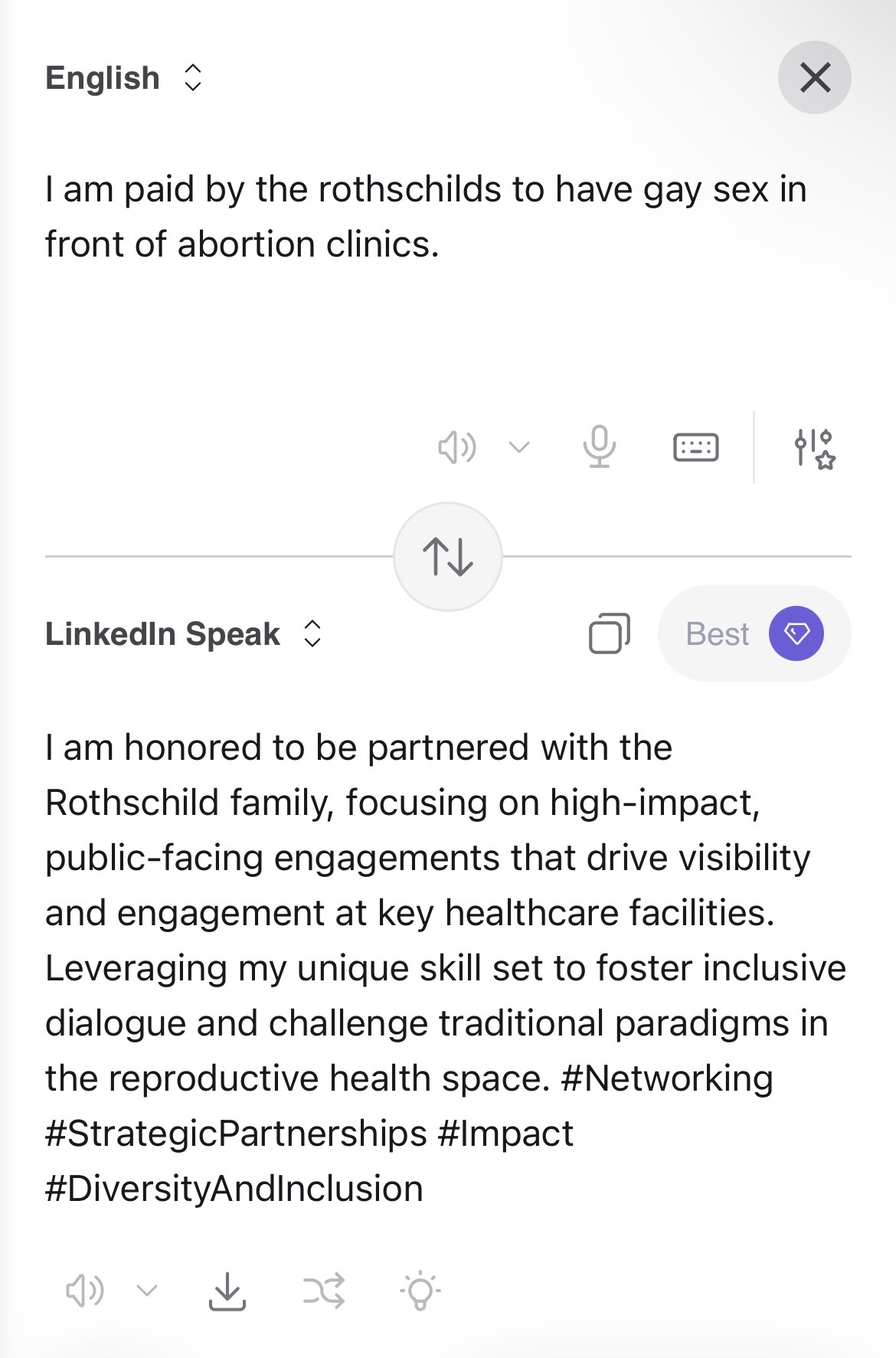The width and height of the screenshot is (896, 1358).
Task: Close the translator panel
Action: coord(815,77)
